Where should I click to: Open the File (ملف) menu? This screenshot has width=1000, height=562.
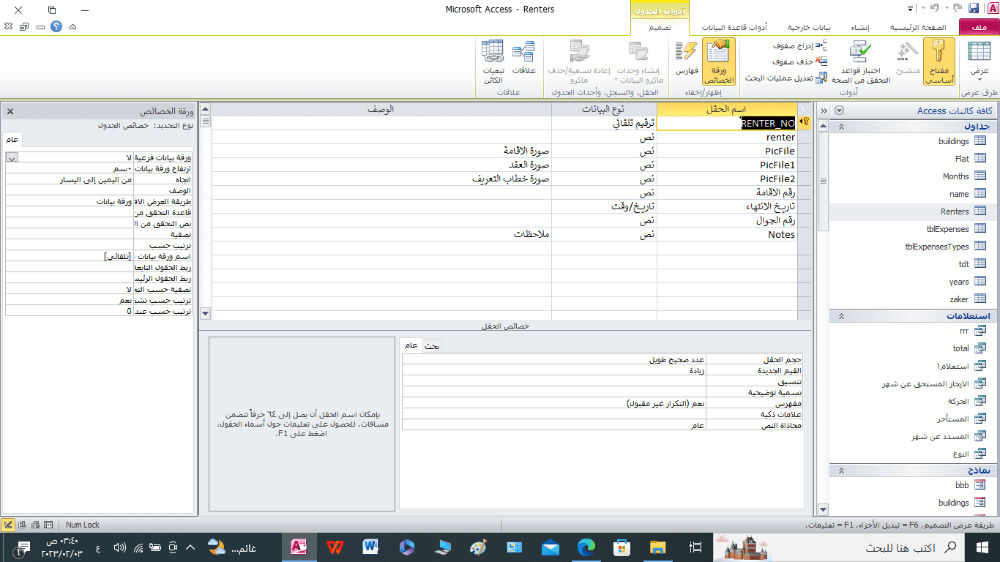pos(977,27)
